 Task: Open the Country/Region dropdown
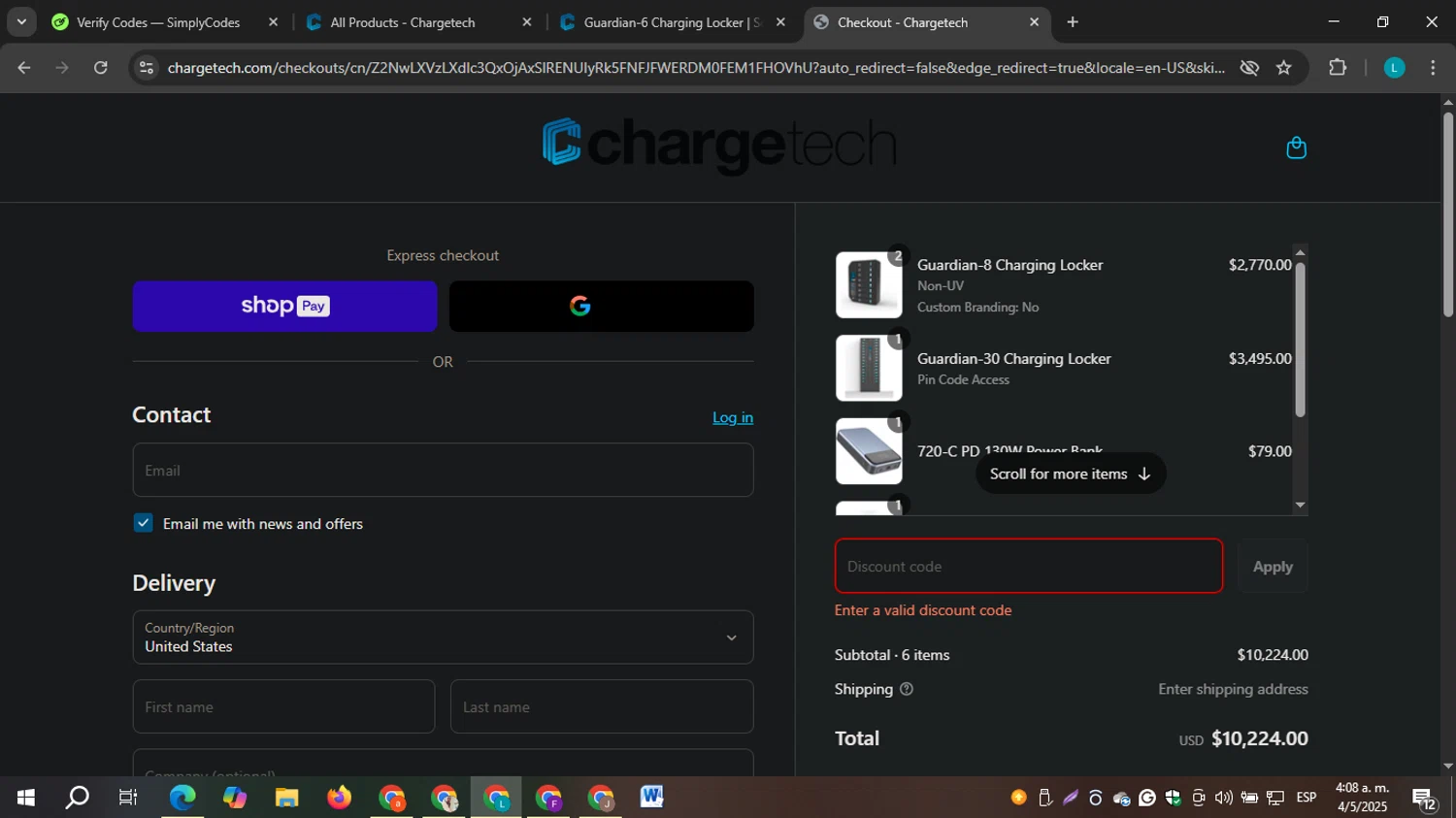[443, 638]
